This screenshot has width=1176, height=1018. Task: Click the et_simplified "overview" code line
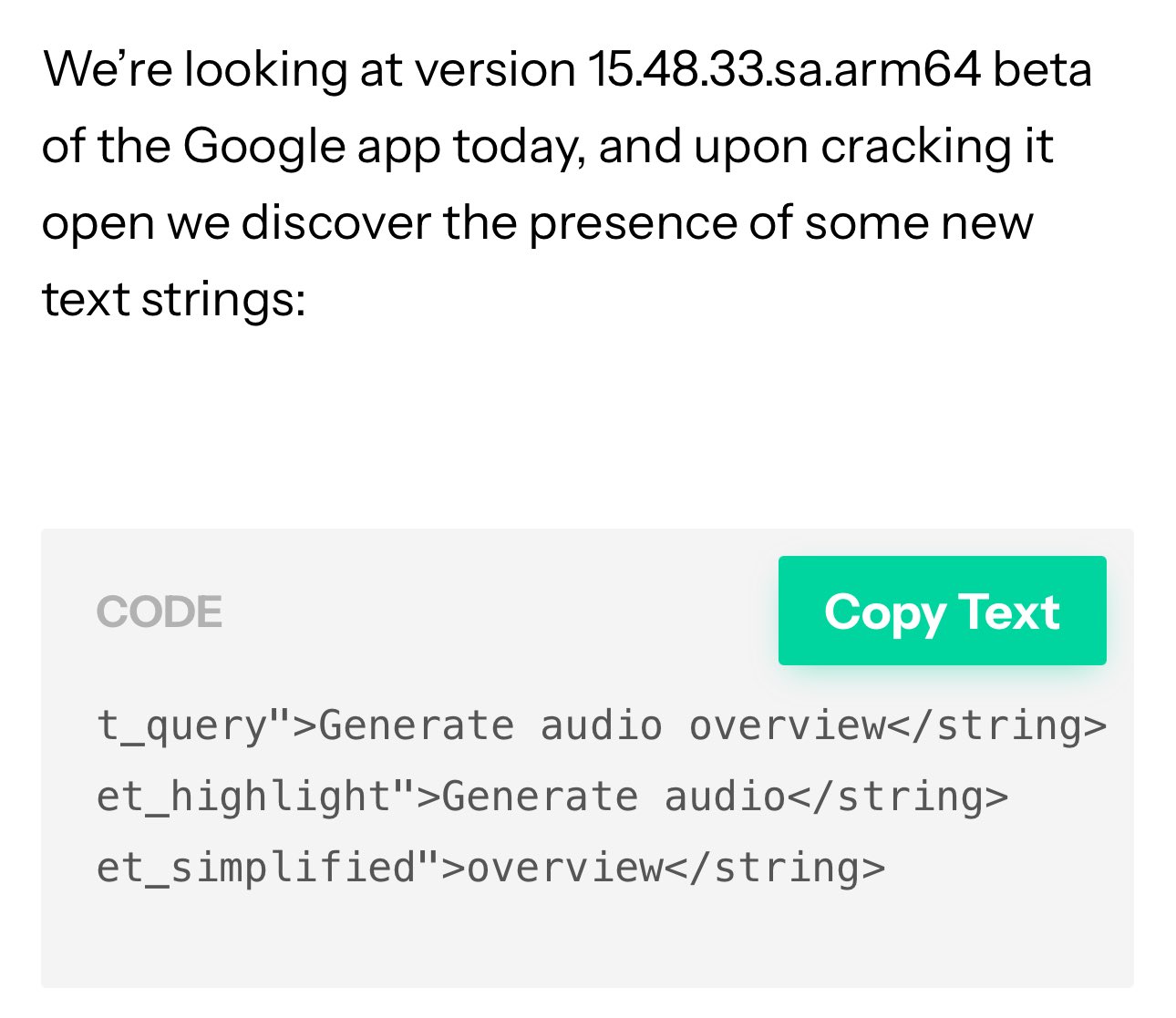490,867
